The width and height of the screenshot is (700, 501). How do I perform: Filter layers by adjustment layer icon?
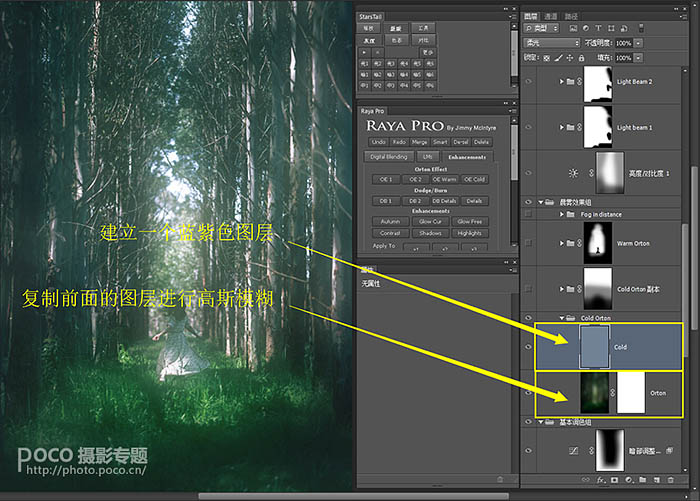coord(586,28)
